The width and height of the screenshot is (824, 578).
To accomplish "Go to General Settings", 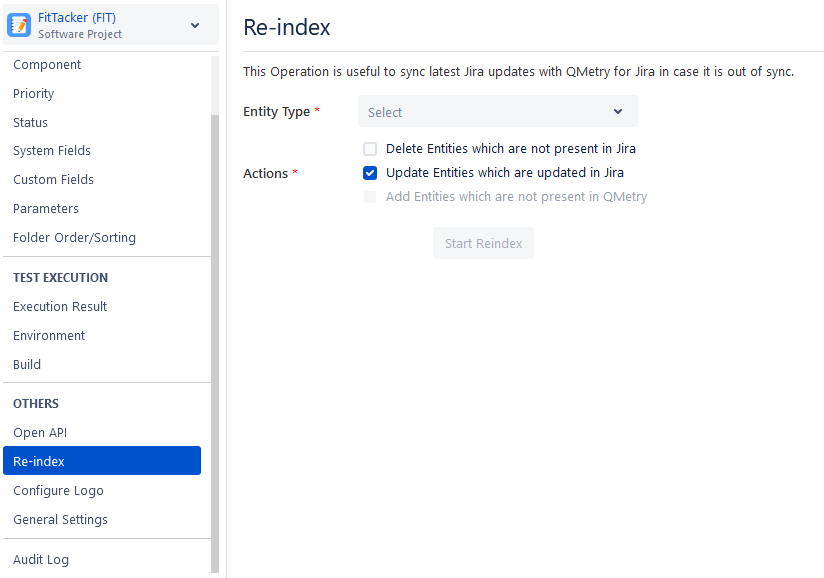I will (60, 519).
